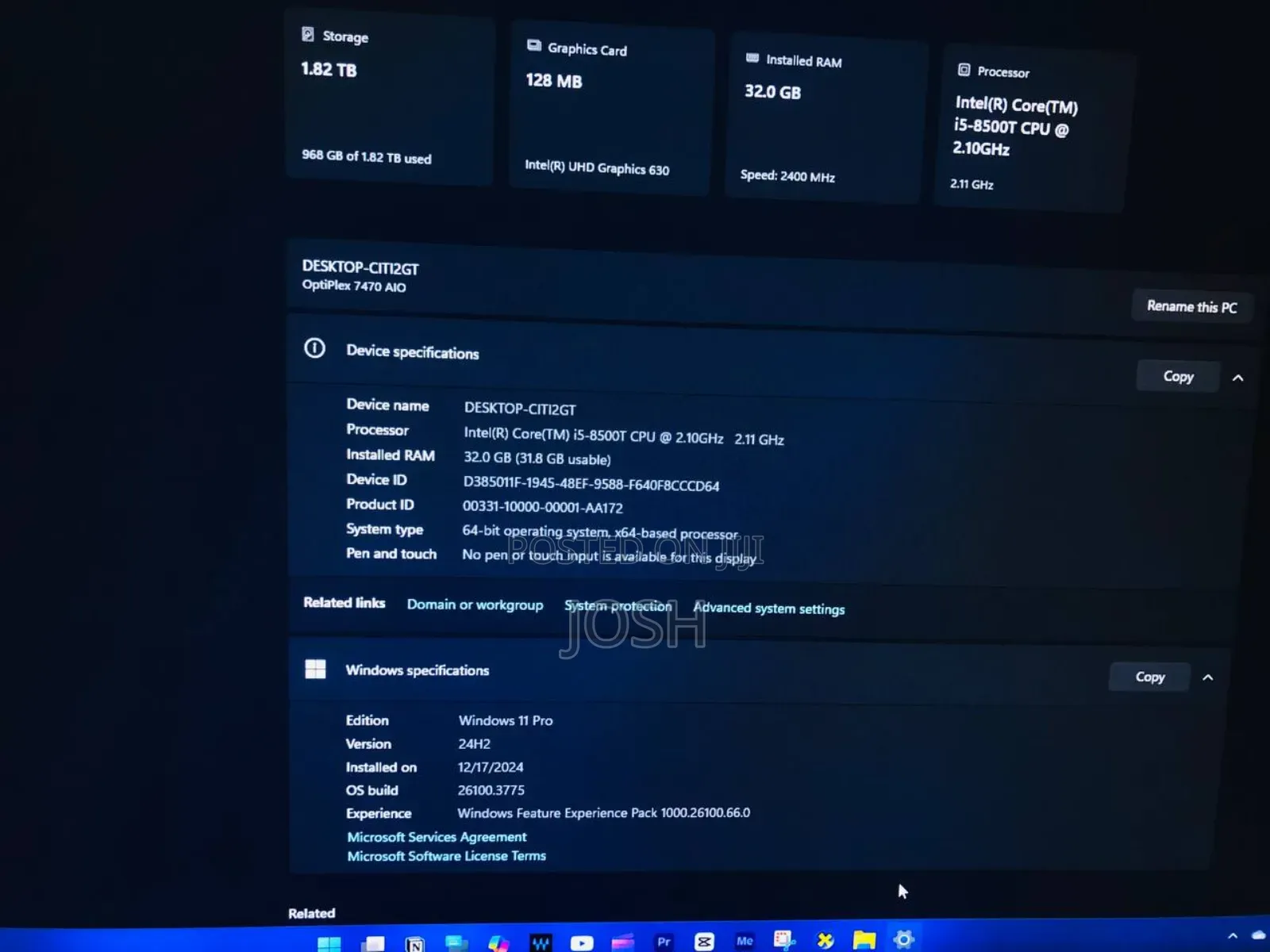The image size is (1270, 952).
Task: Open Microsoft Software License Terms
Action: tap(445, 856)
